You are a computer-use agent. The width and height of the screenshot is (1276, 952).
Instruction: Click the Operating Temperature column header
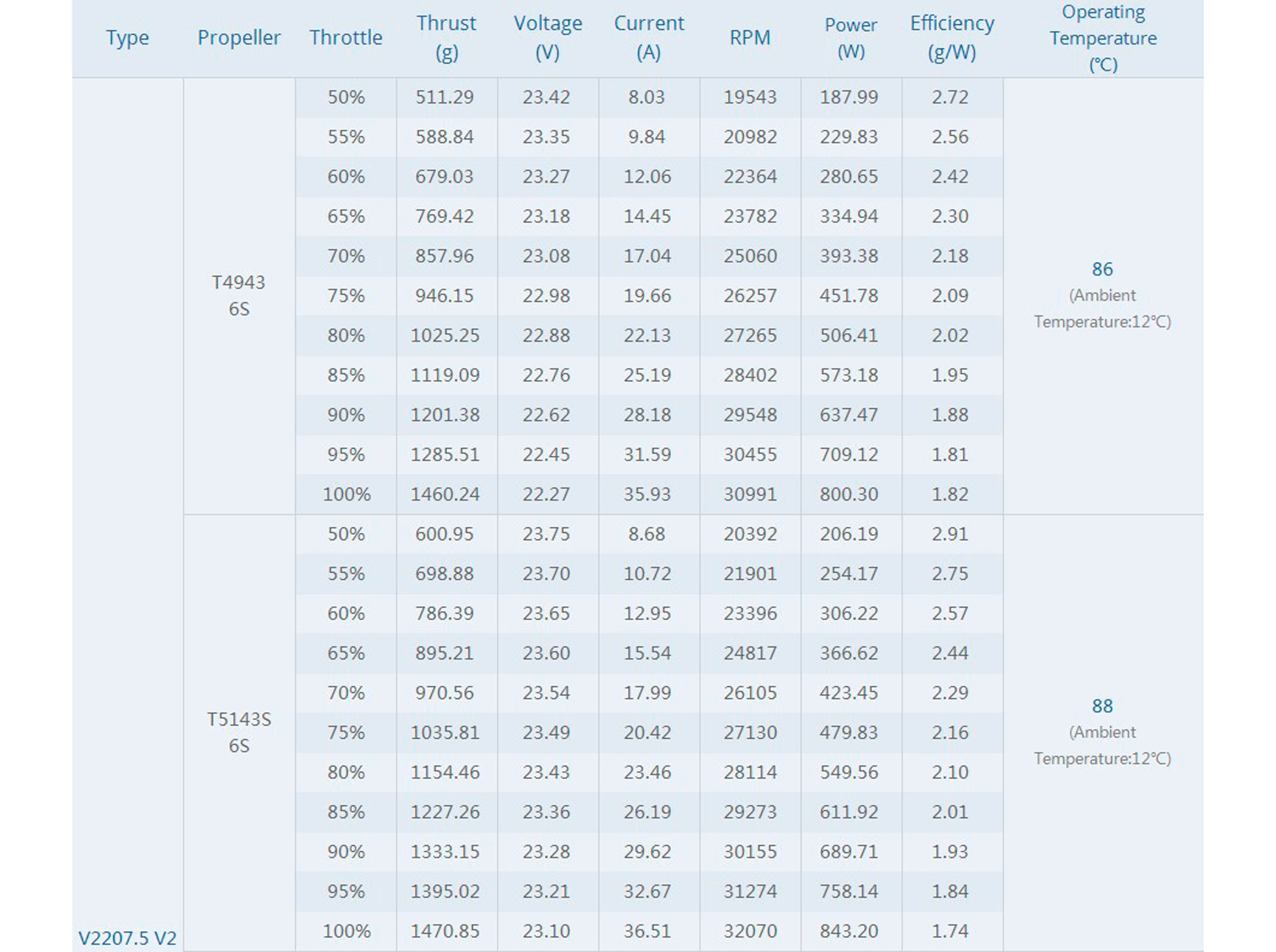click(1102, 38)
